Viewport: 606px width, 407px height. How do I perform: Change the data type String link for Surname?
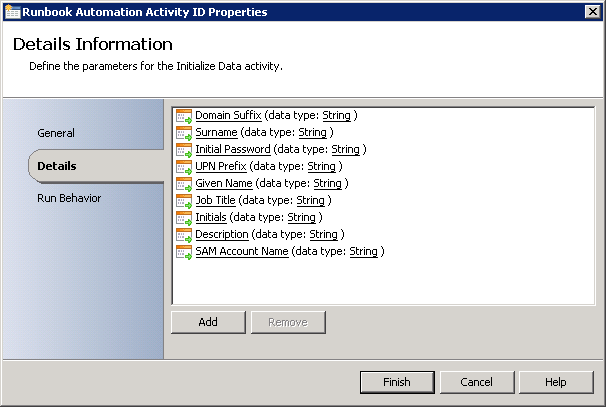tap(313, 133)
